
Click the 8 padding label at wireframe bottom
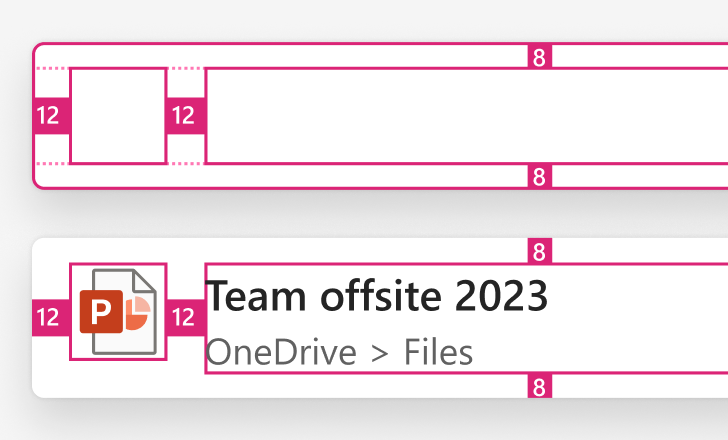coord(540,176)
